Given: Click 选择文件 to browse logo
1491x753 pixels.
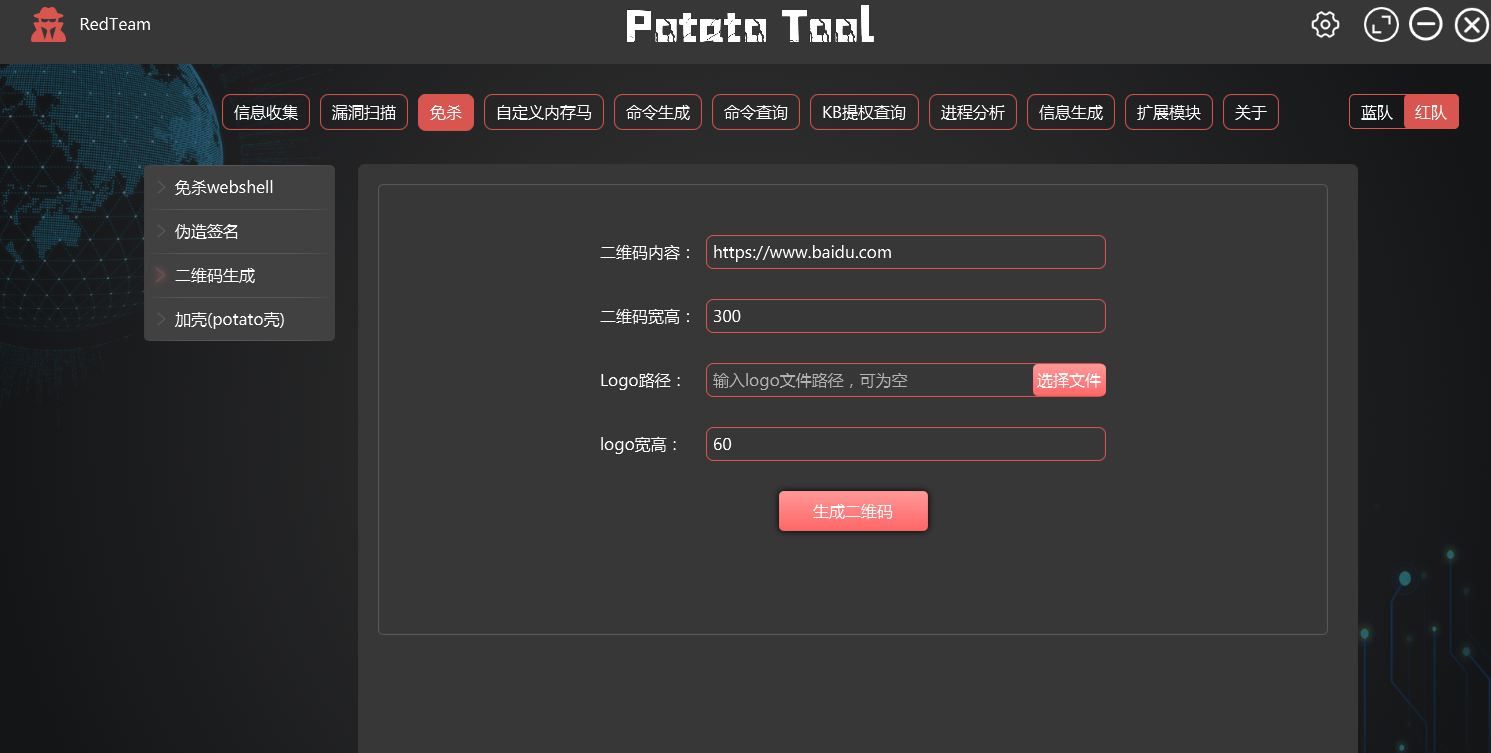Looking at the screenshot, I should pos(1069,380).
